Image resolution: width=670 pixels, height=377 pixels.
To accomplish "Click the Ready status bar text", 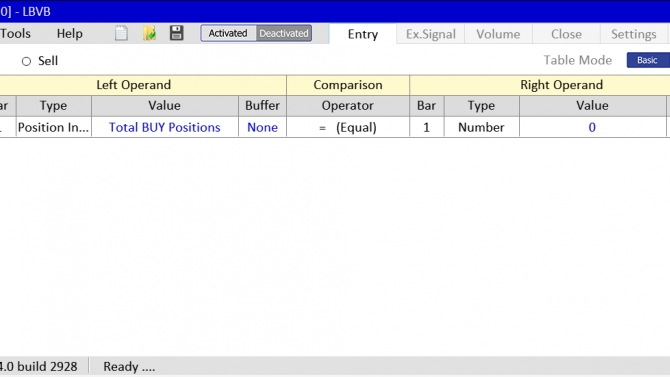I will click(129, 367).
